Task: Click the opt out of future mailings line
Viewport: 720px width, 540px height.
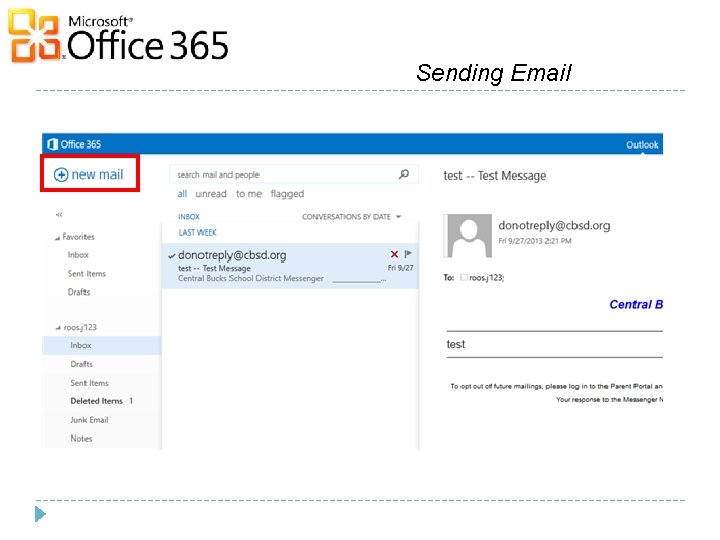Action: coord(557,386)
